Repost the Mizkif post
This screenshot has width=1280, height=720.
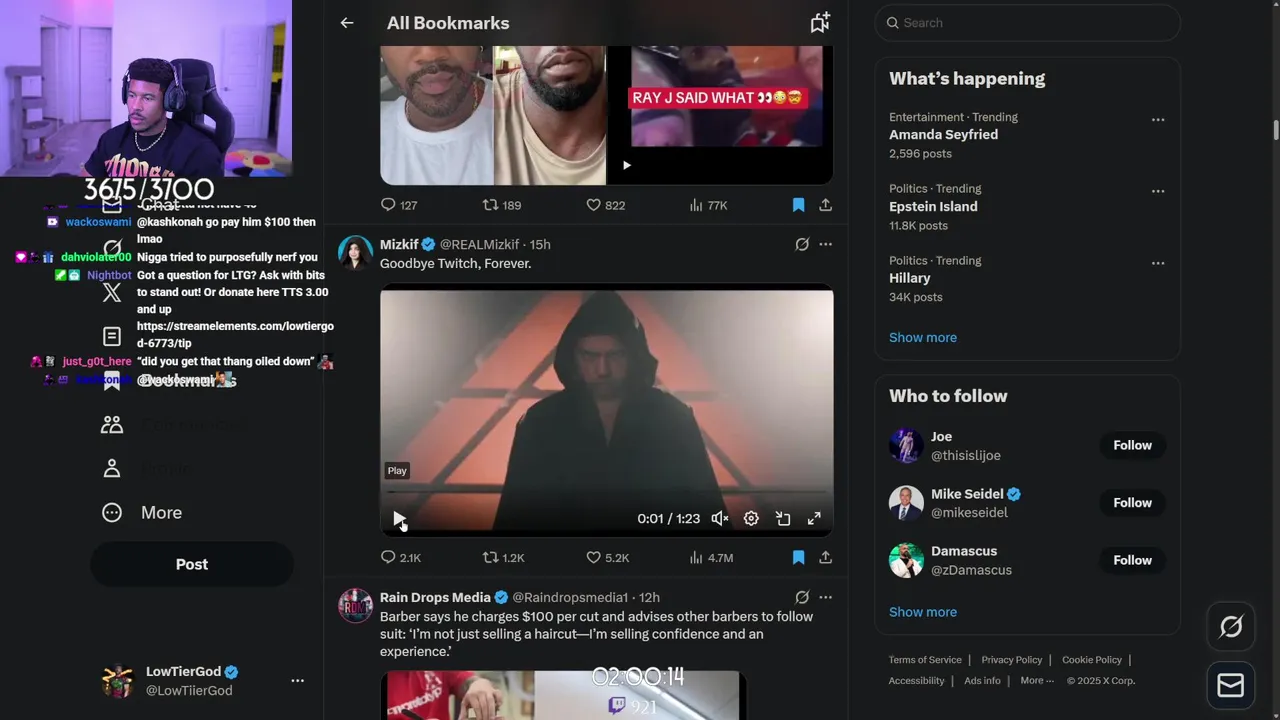(x=491, y=557)
